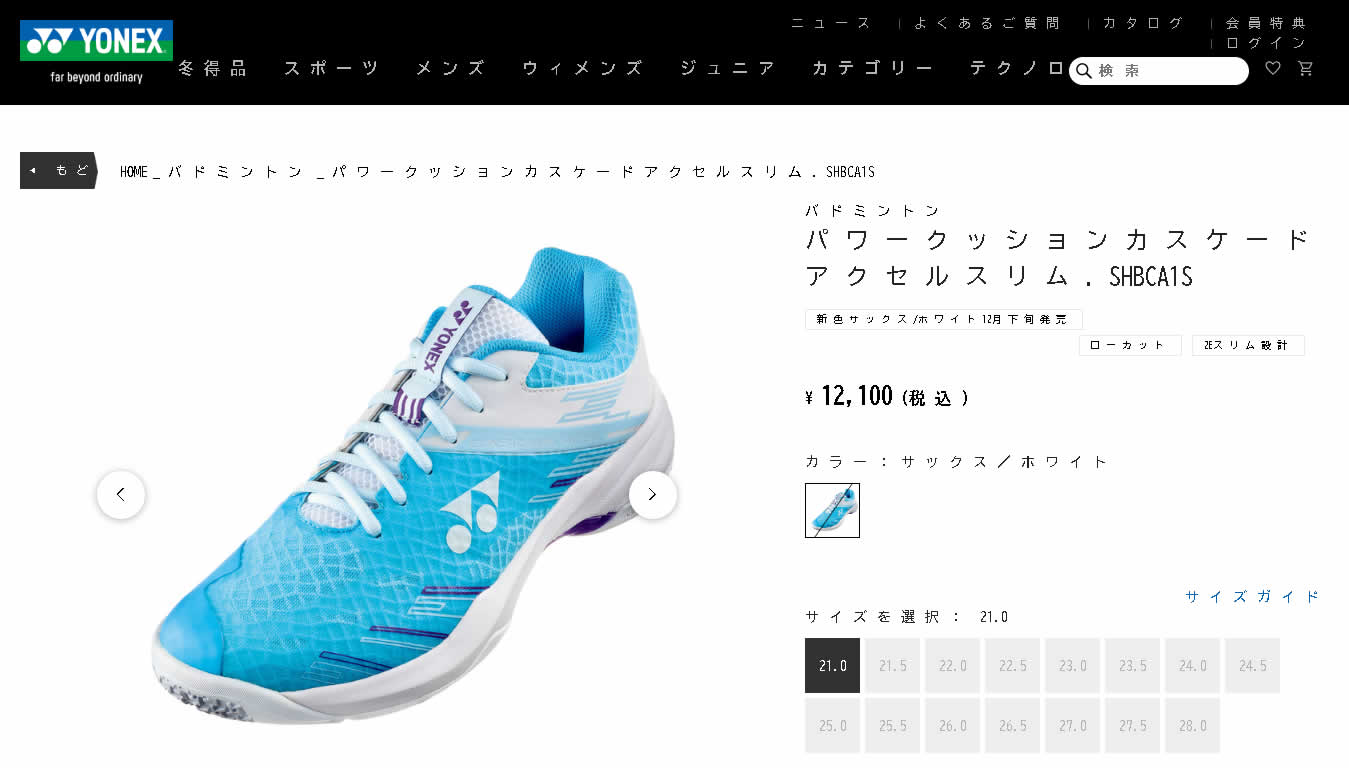This screenshot has height=768, width=1349.
Task: Select the サックス/ホワイト color swatch
Action: (x=832, y=510)
